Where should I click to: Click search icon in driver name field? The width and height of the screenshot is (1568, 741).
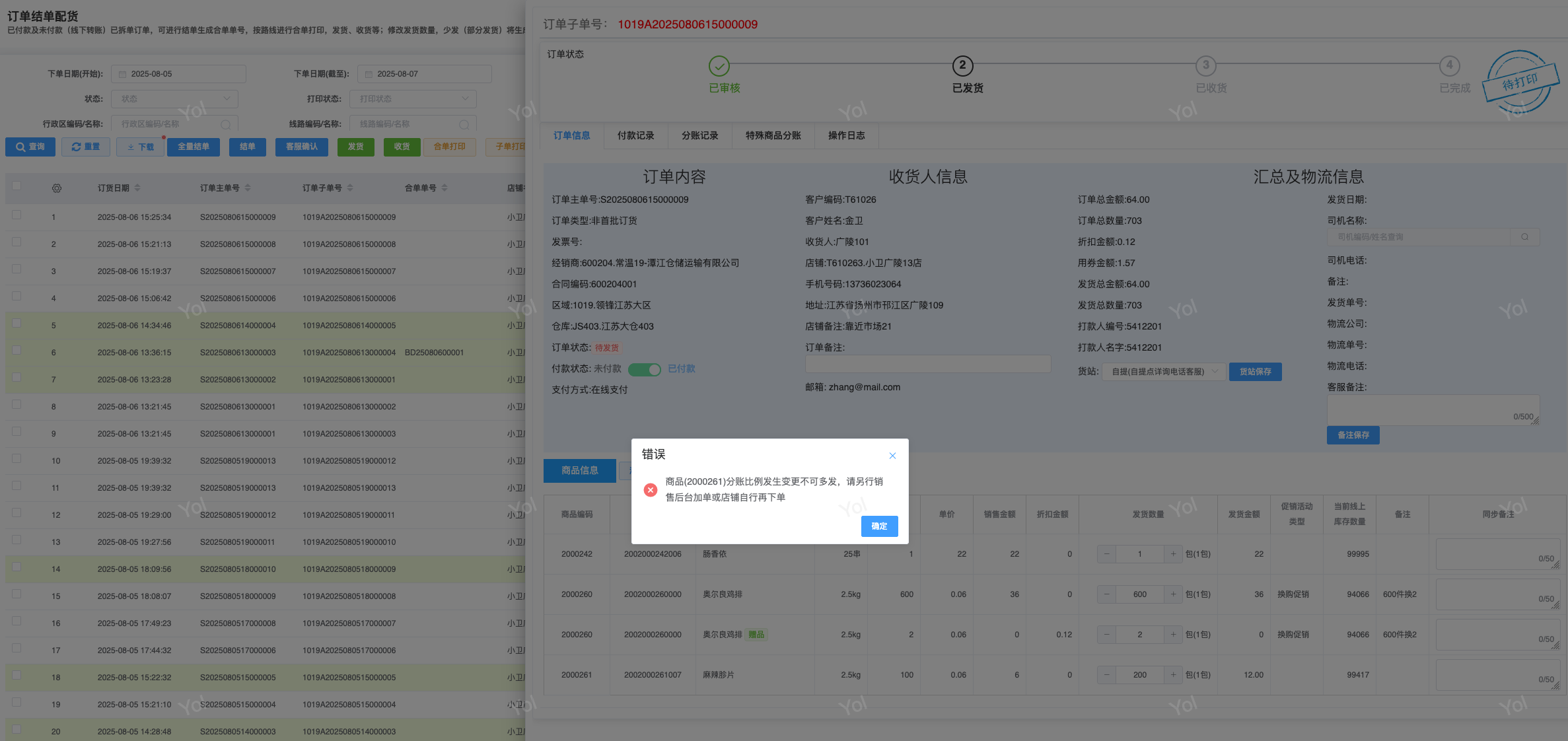[1524, 237]
